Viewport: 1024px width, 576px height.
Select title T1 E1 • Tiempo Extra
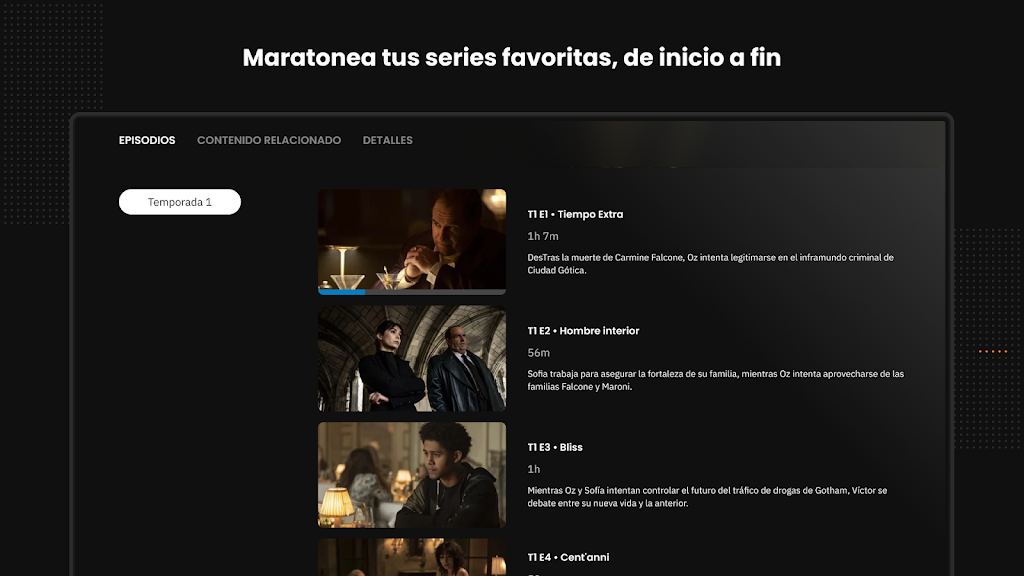pyautogui.click(x=575, y=214)
